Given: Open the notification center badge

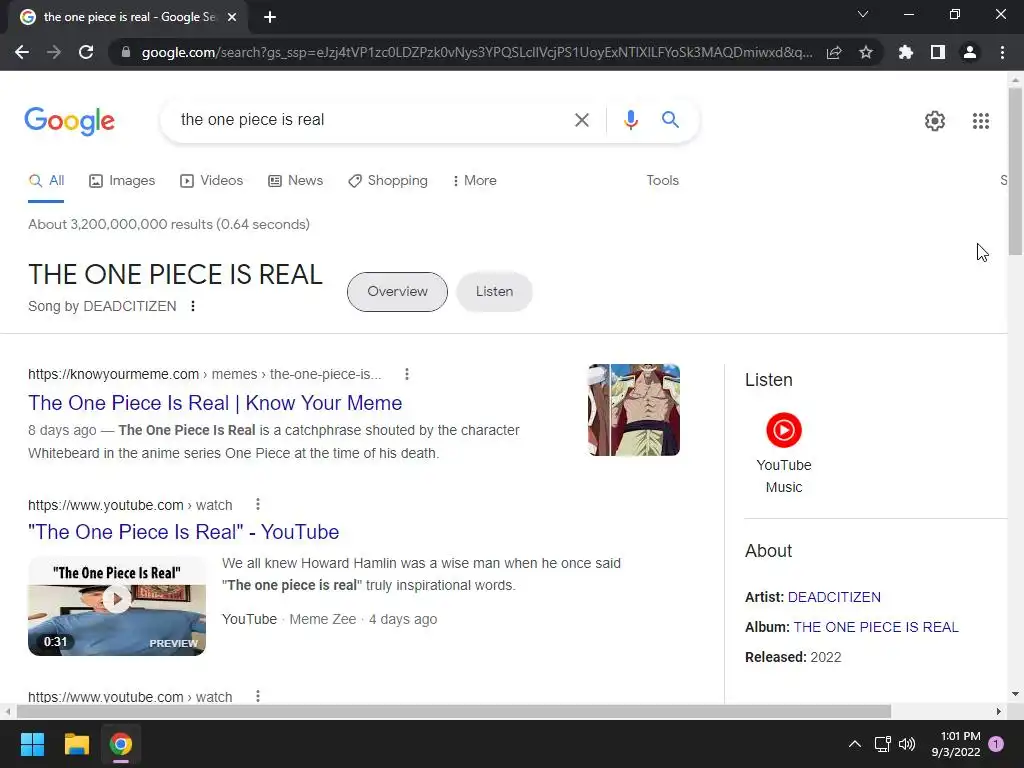Looking at the screenshot, I should (x=996, y=744).
